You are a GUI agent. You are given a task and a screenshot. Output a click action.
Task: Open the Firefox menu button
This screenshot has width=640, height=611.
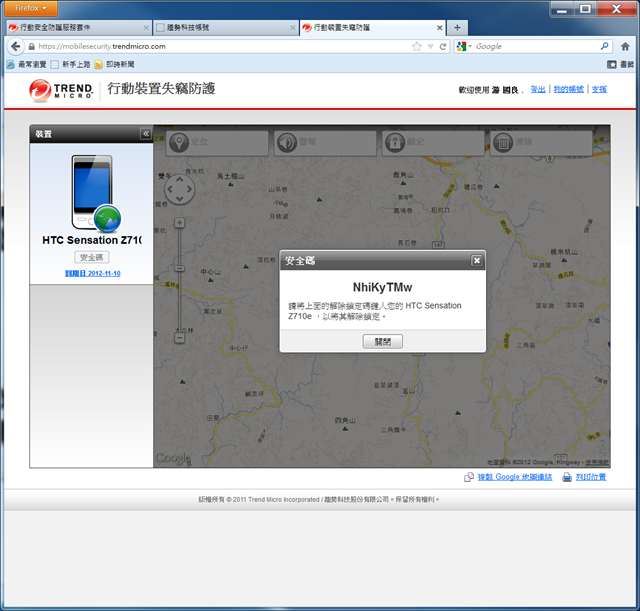[x=31, y=8]
